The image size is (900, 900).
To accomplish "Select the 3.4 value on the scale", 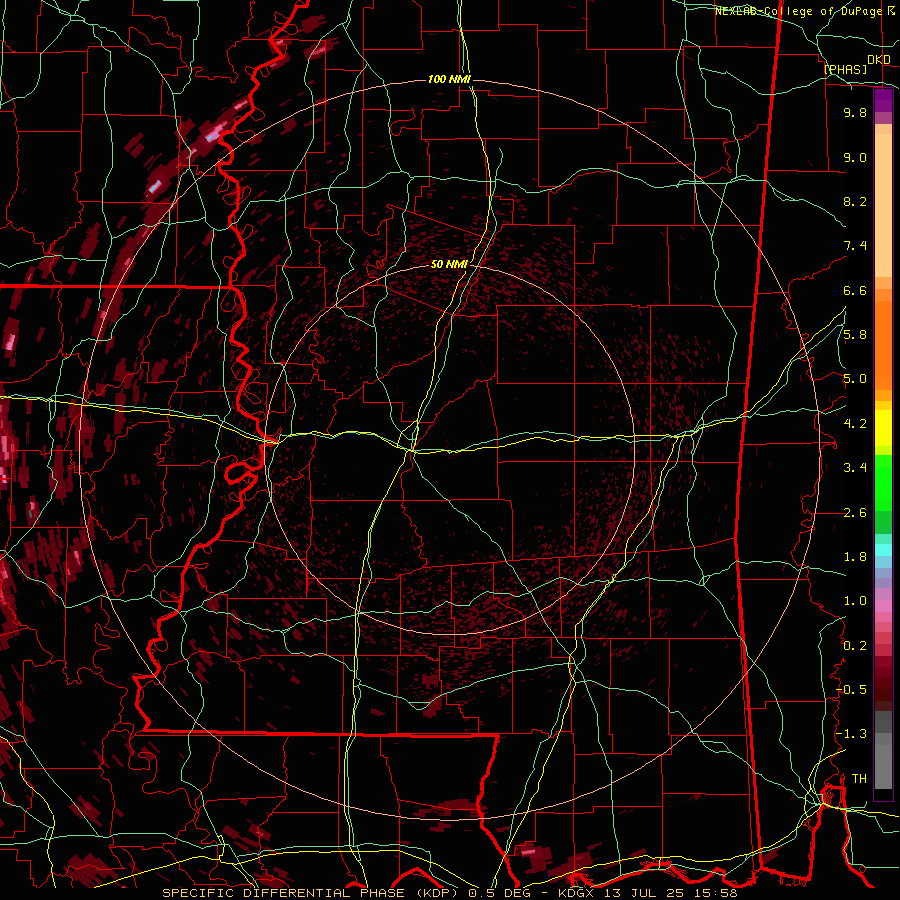I will point(855,468).
